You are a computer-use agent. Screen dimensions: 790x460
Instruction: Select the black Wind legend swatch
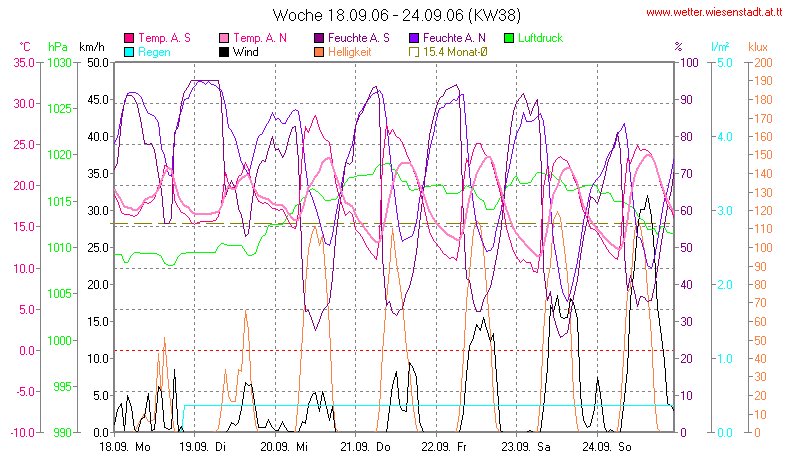coord(225,51)
